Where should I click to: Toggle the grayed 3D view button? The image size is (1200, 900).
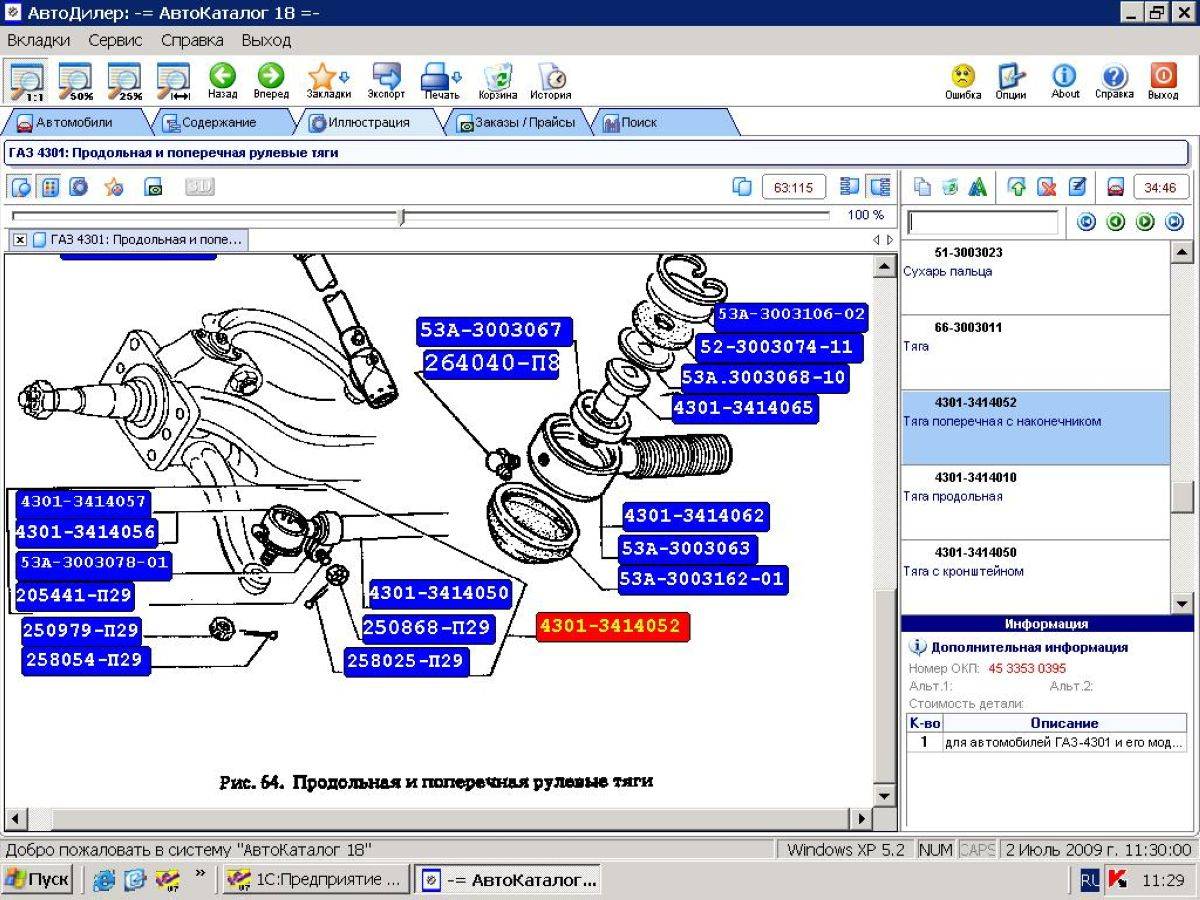coord(199,186)
